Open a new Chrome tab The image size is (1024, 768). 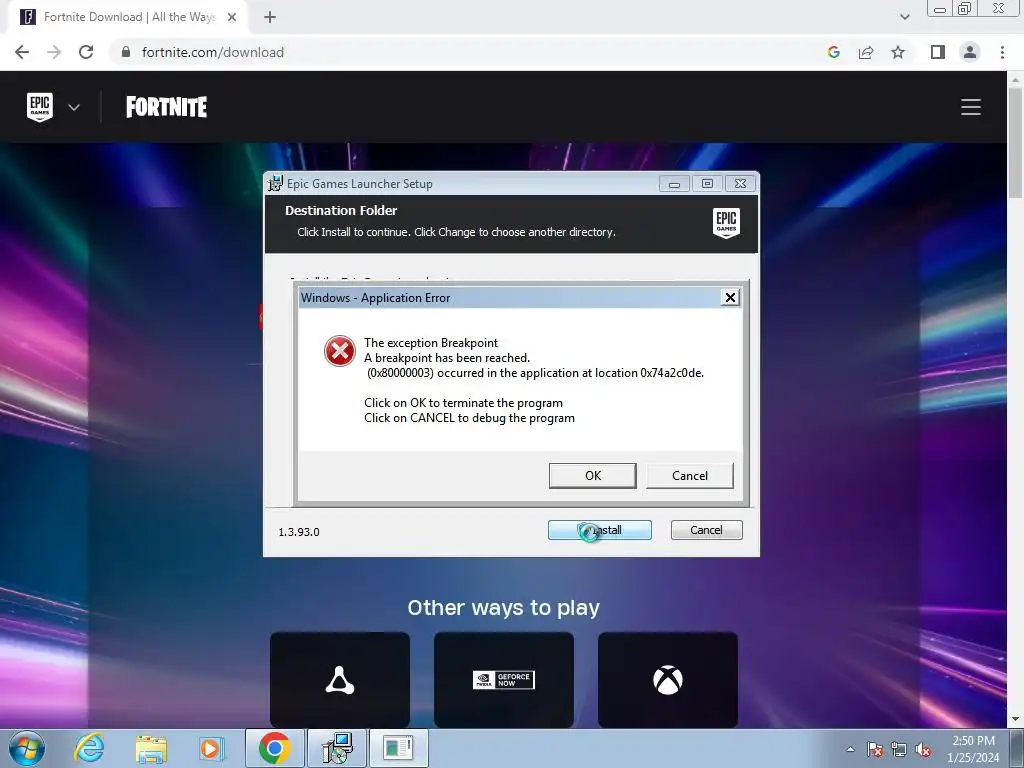[x=270, y=17]
